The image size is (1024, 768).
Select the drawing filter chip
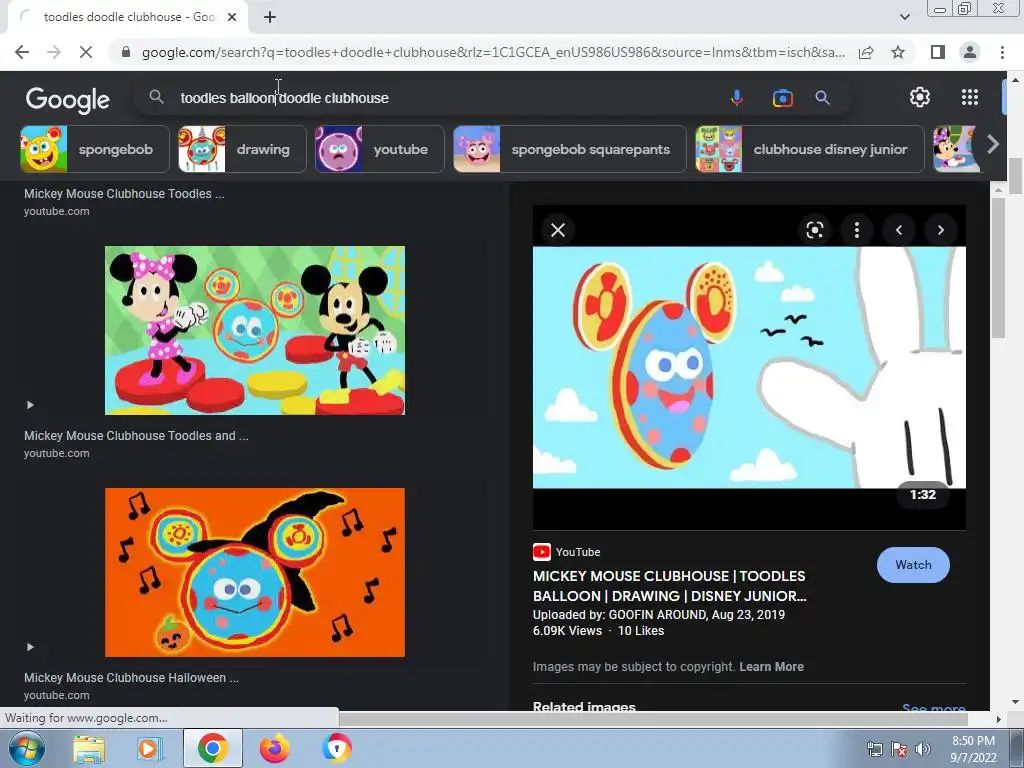click(x=242, y=149)
